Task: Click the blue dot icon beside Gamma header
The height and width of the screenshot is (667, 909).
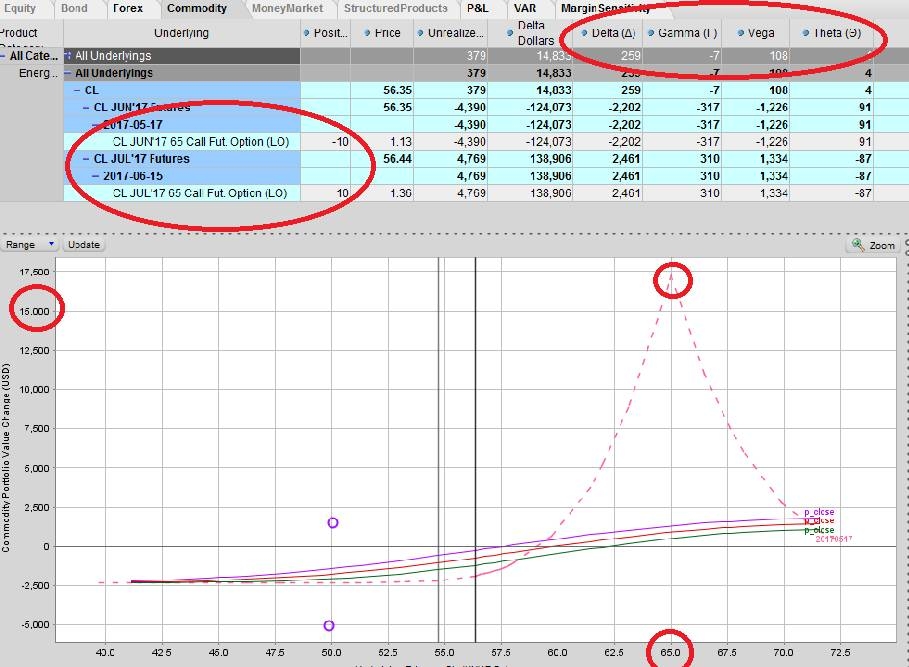Action: coord(651,33)
